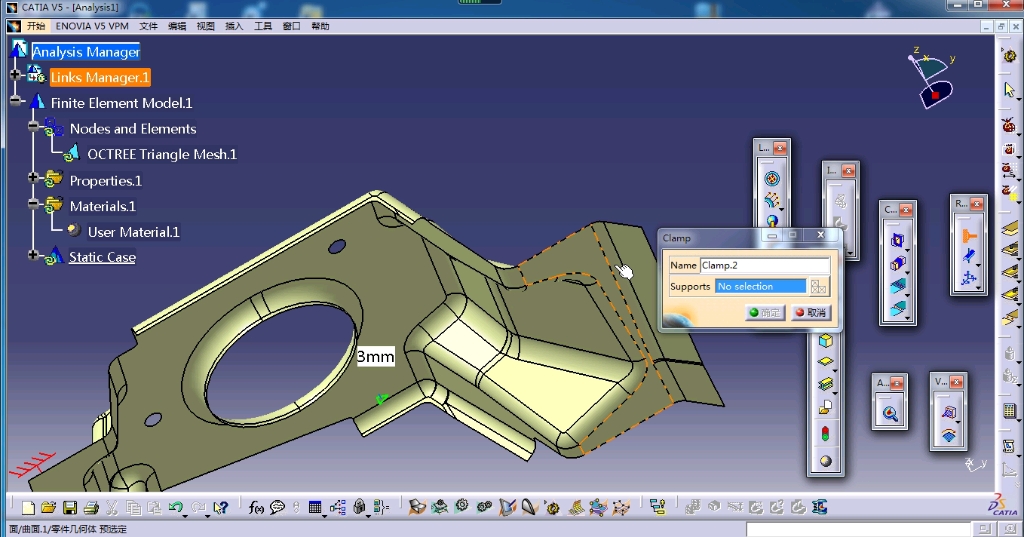The height and width of the screenshot is (537, 1024).
Task: Click the New document icon
Action: pyautogui.click(x=28, y=508)
